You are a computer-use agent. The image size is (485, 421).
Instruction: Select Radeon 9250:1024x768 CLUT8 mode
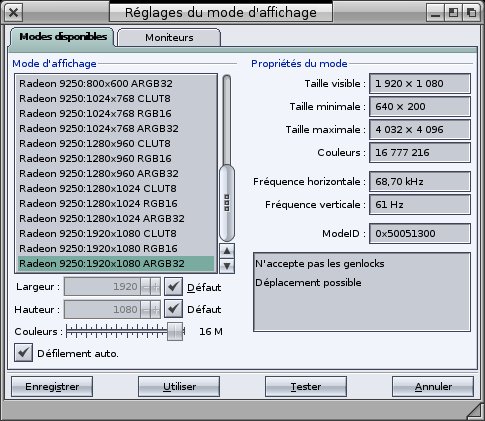point(116,98)
